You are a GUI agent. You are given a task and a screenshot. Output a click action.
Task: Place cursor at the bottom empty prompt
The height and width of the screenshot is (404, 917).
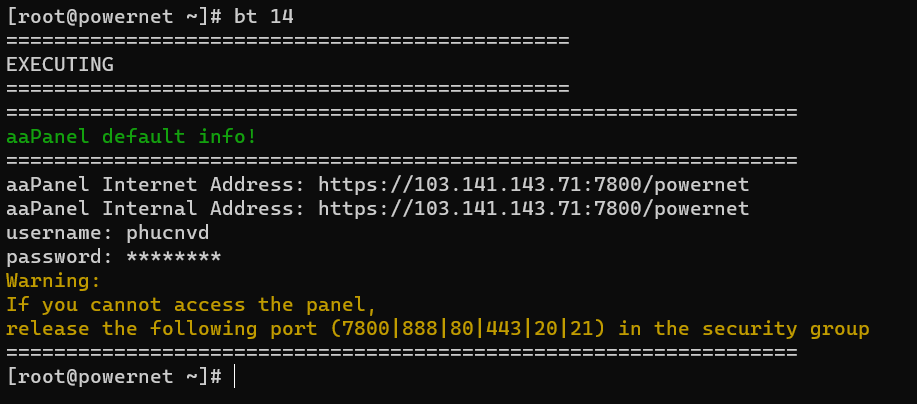pyautogui.click(x=234, y=377)
